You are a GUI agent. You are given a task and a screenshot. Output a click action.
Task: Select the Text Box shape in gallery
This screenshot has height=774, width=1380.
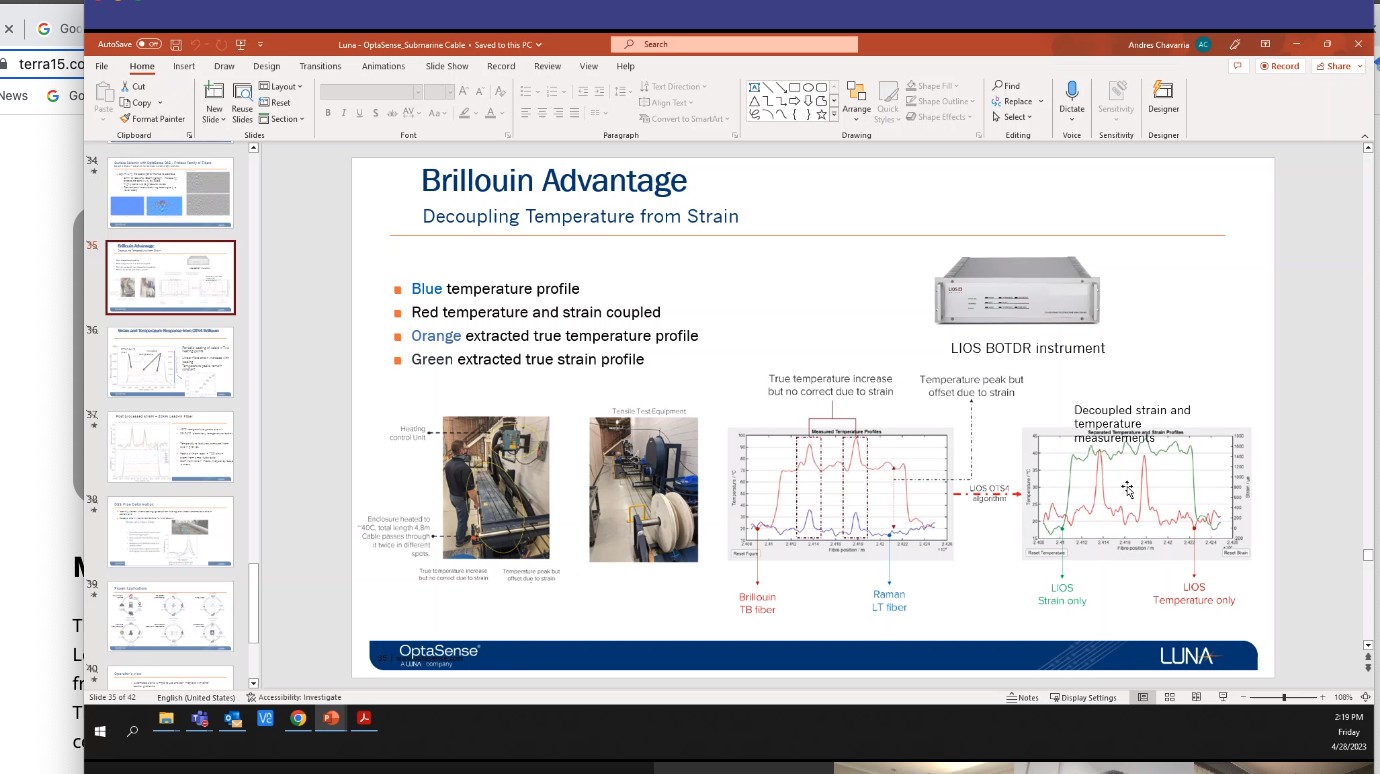(x=755, y=87)
